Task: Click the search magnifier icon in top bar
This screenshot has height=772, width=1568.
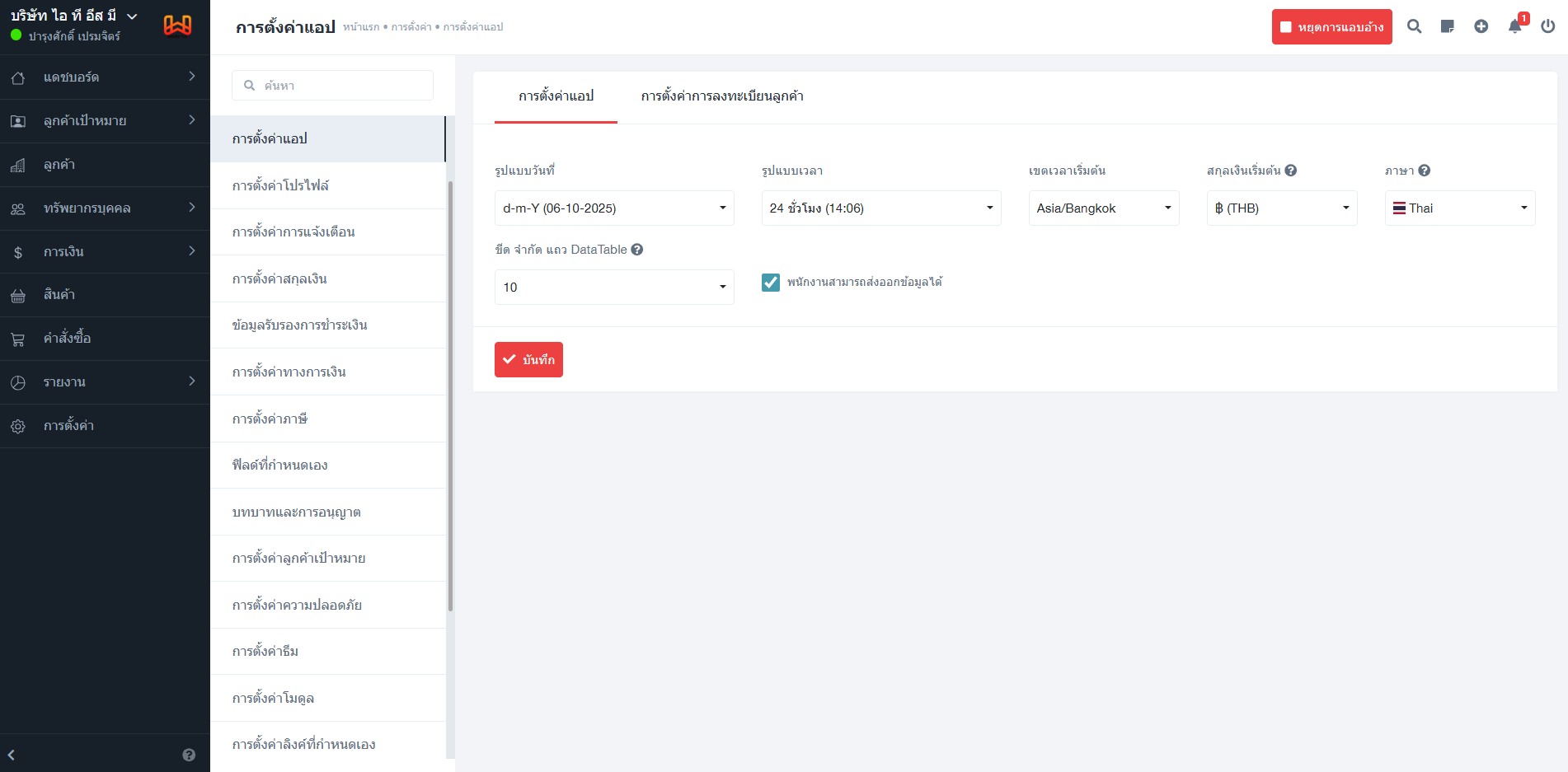Action: (1414, 26)
